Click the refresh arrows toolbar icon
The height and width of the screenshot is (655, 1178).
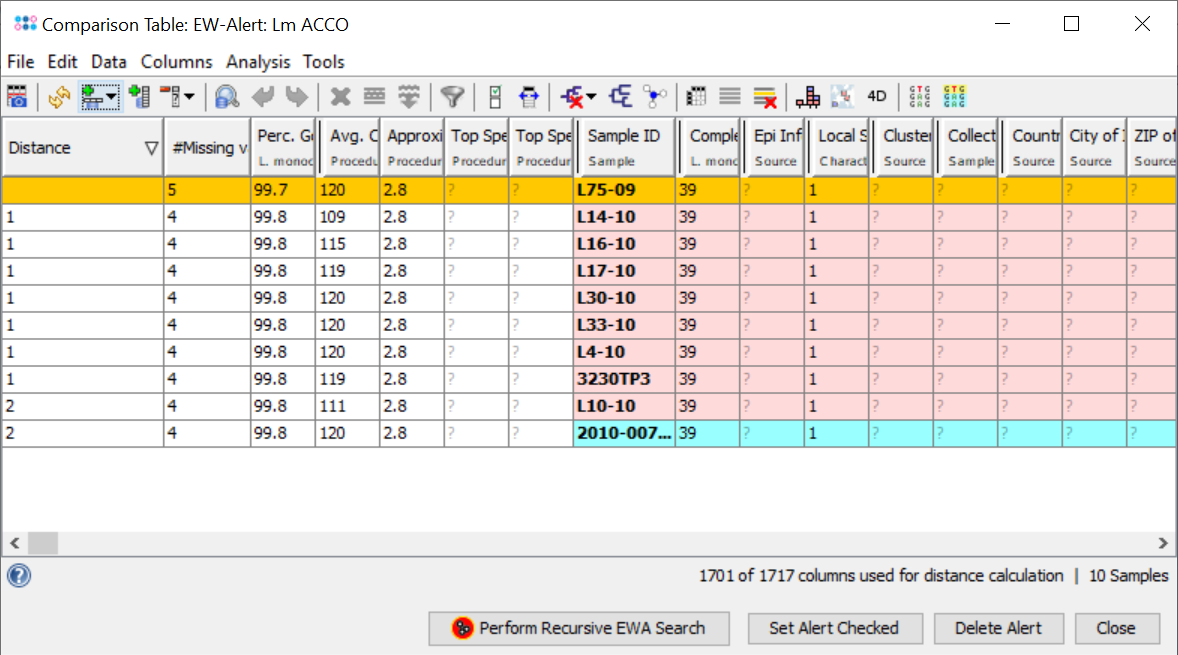[59, 96]
